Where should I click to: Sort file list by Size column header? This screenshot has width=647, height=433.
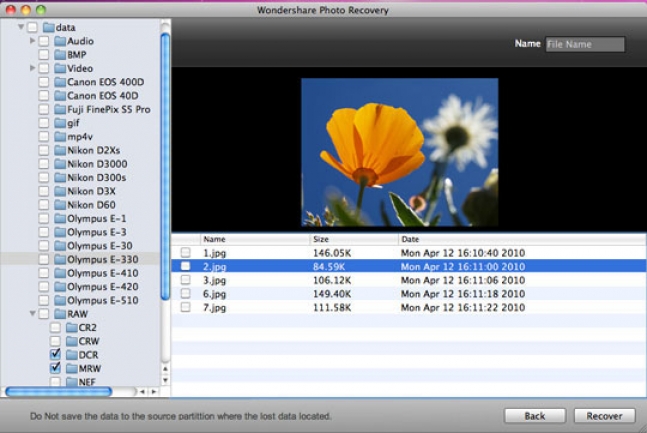(x=354, y=239)
